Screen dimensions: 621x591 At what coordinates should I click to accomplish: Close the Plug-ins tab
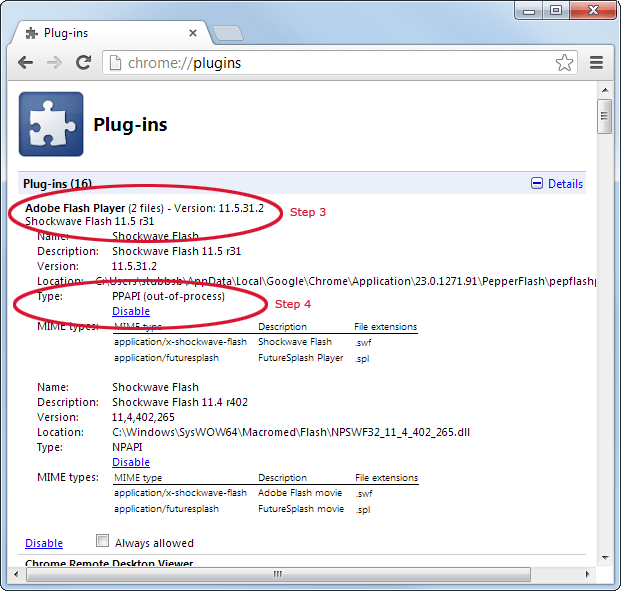tap(193, 33)
